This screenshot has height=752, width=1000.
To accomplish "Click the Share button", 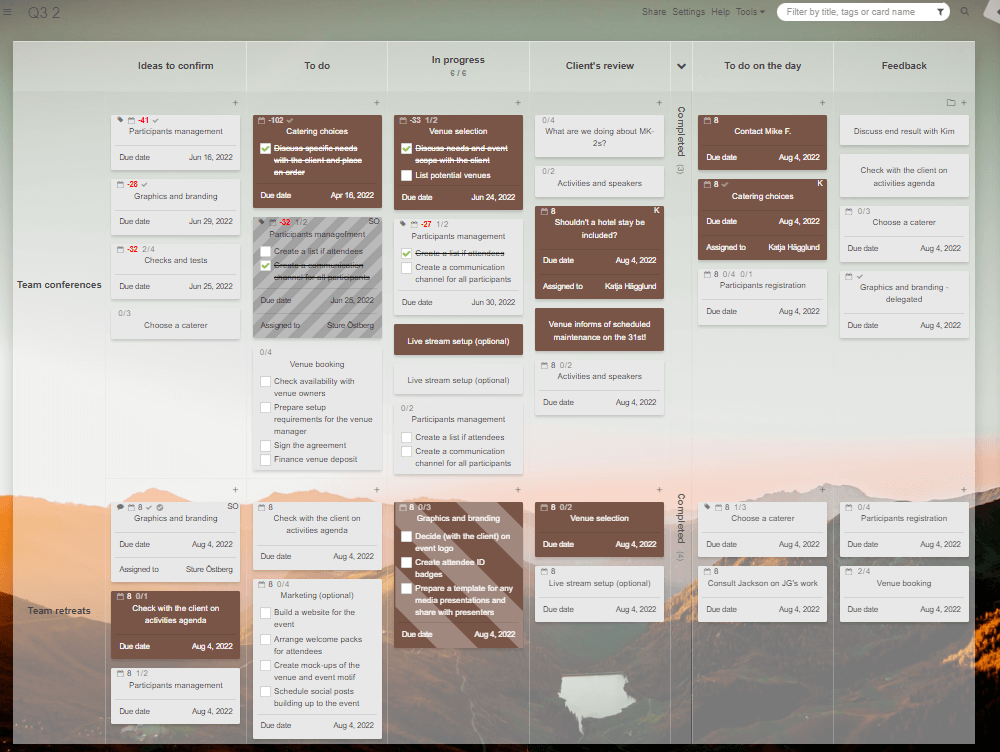I will point(654,12).
